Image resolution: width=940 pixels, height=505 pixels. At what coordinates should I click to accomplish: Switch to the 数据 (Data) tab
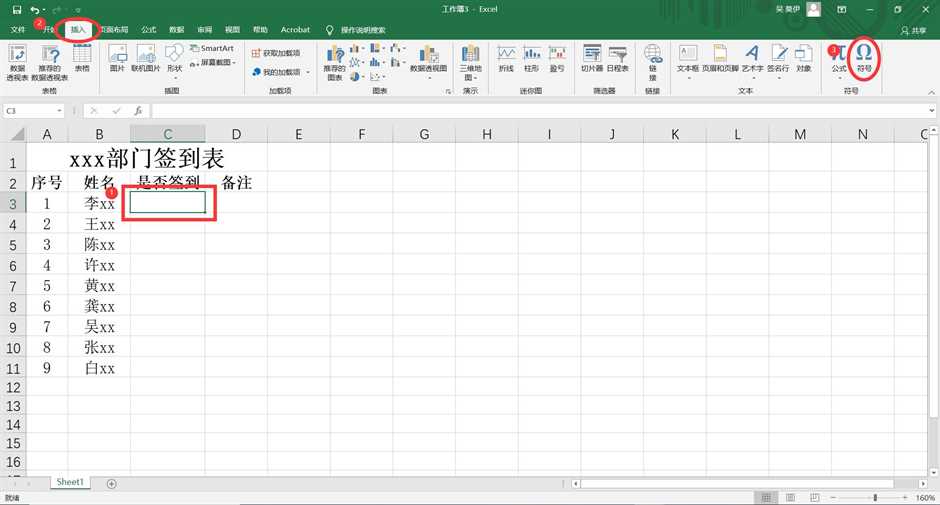click(176, 30)
